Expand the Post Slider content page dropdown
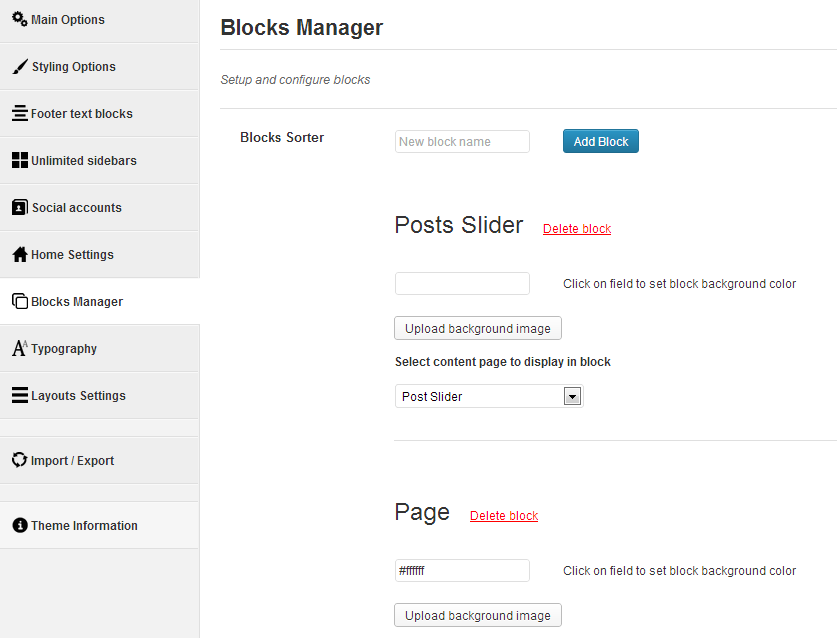This screenshot has width=837, height=638. point(572,397)
